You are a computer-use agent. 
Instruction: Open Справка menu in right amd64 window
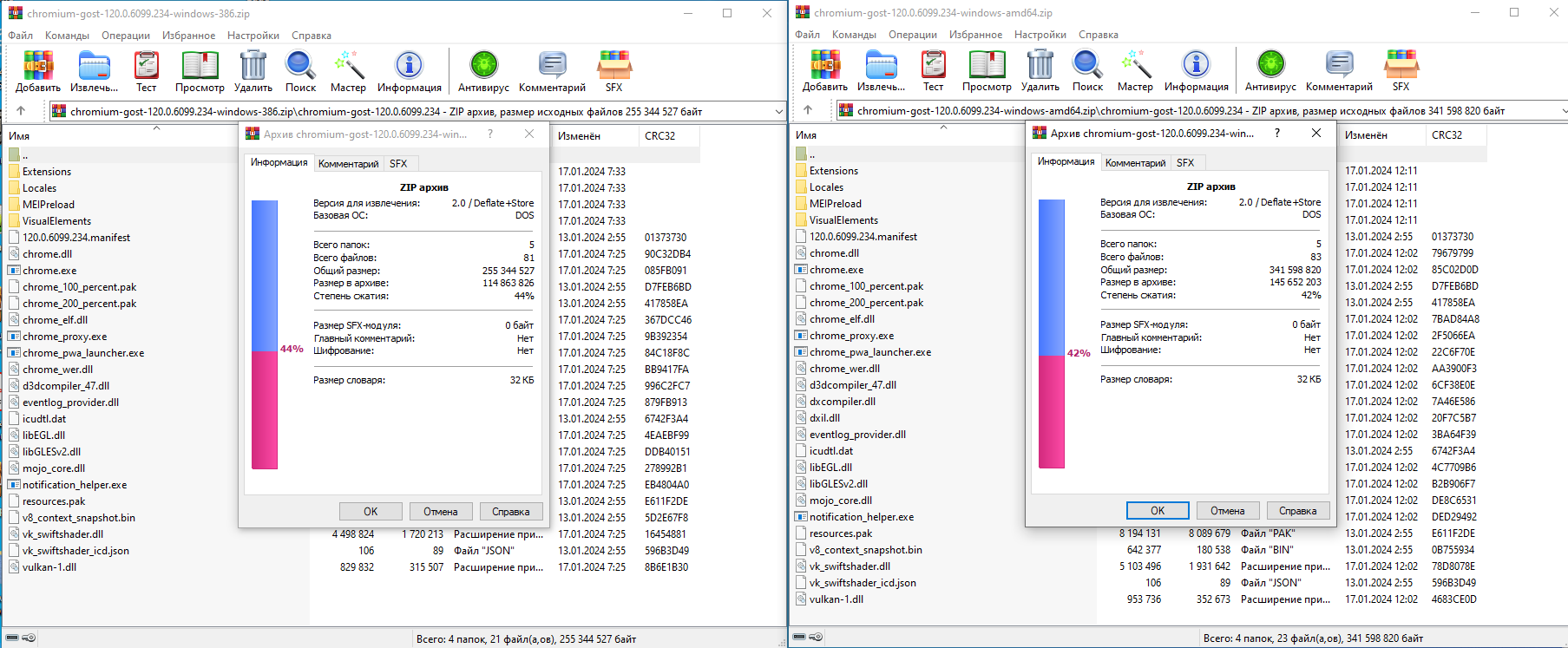pyautogui.click(x=1099, y=35)
